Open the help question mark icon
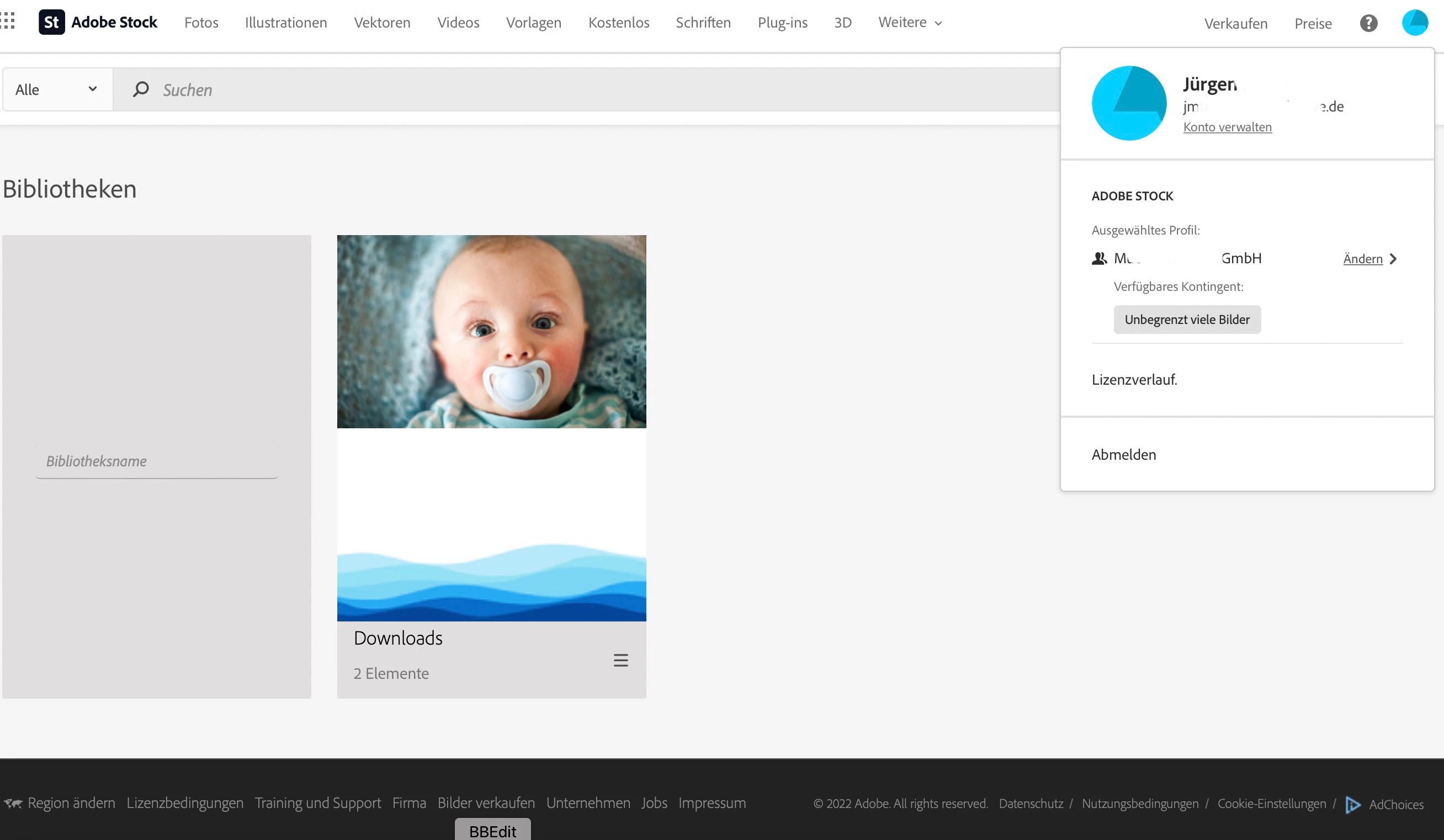This screenshot has width=1444, height=840. (1368, 23)
